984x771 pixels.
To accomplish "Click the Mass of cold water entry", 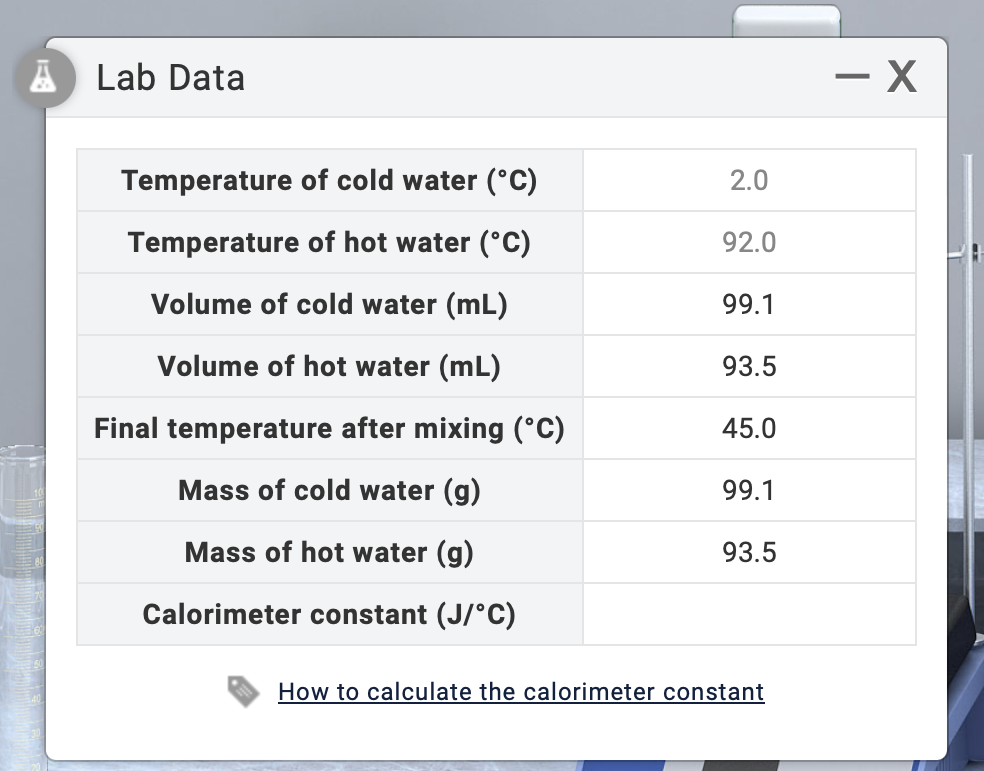I will coord(749,490).
